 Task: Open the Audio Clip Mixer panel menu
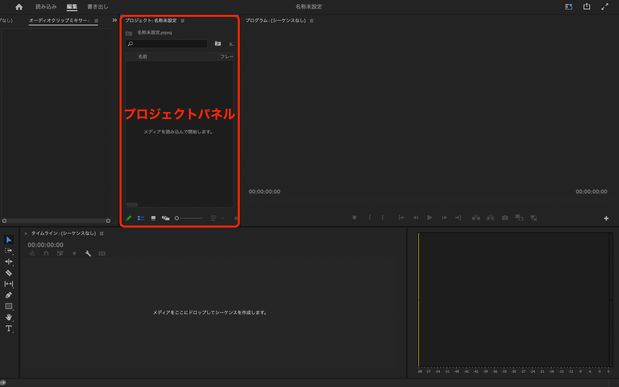coord(96,21)
